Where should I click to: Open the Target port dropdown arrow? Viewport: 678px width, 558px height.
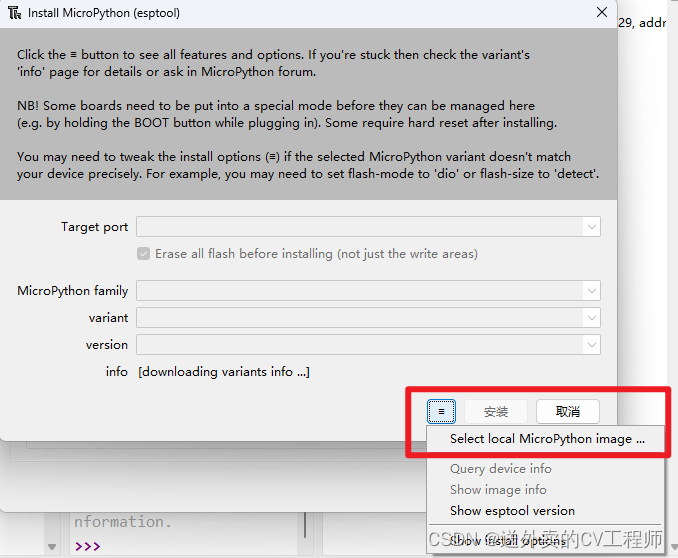click(592, 227)
